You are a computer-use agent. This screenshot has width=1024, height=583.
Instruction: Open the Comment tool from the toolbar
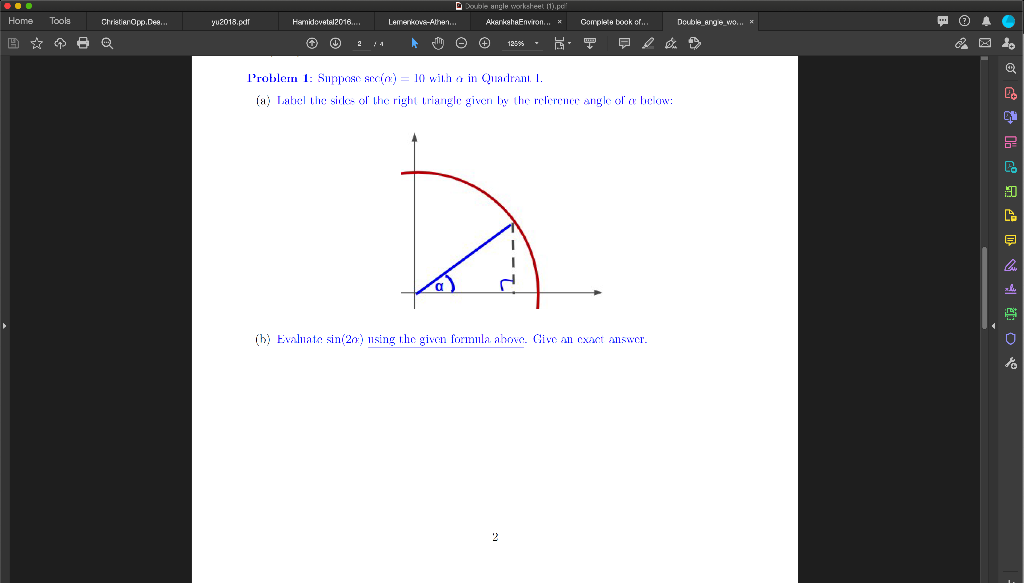[x=624, y=43]
